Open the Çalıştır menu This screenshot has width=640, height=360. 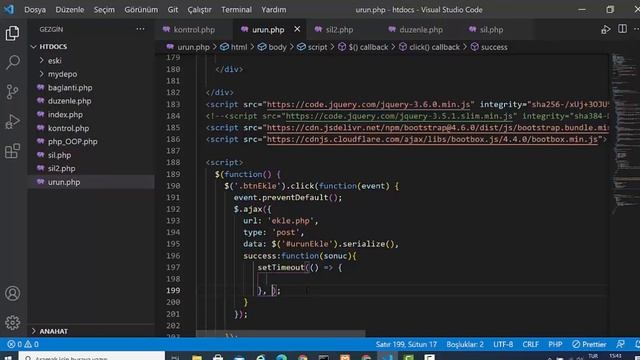tap(200, 9)
